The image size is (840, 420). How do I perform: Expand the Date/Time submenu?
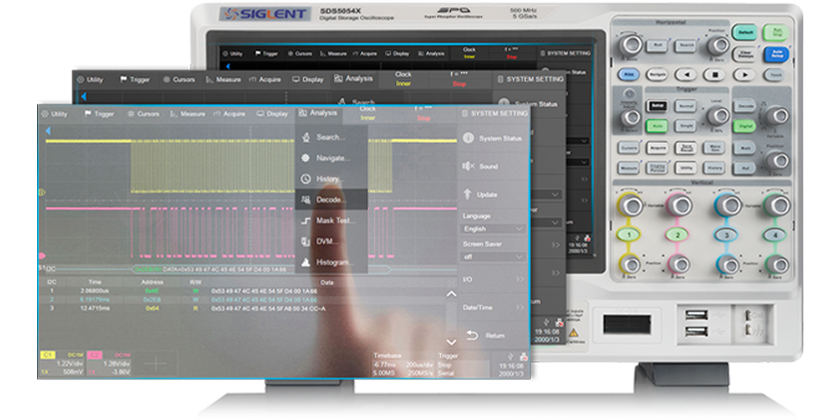click(522, 308)
